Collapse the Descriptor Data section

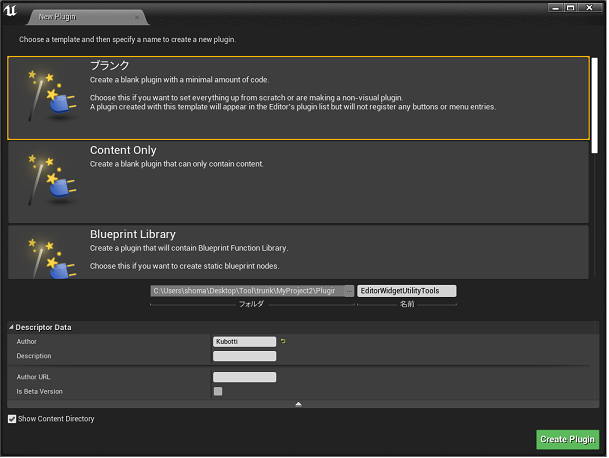(11, 328)
